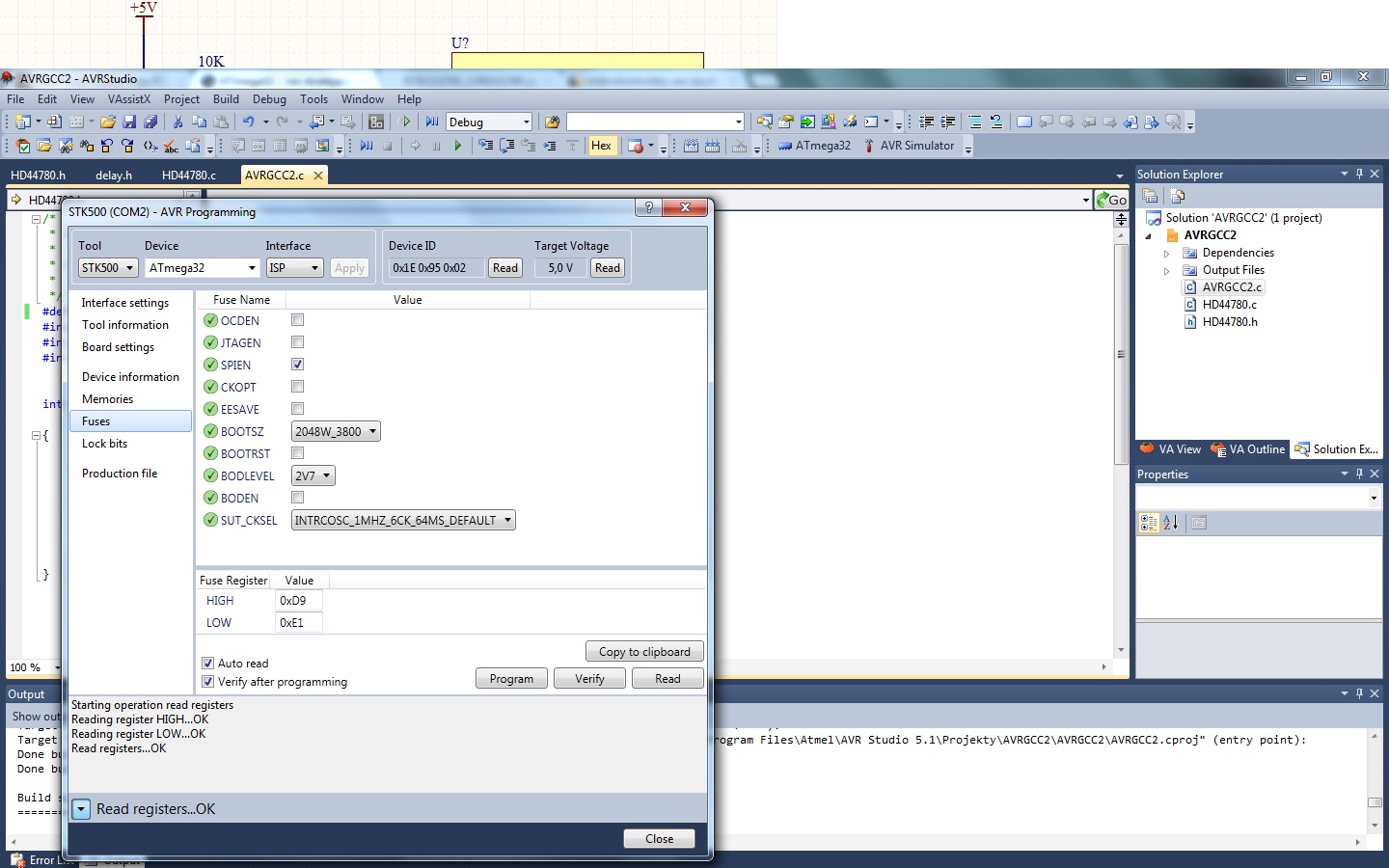1389x868 pixels.
Task: Enable the OCDEN fuse checkbox
Action: click(297, 320)
